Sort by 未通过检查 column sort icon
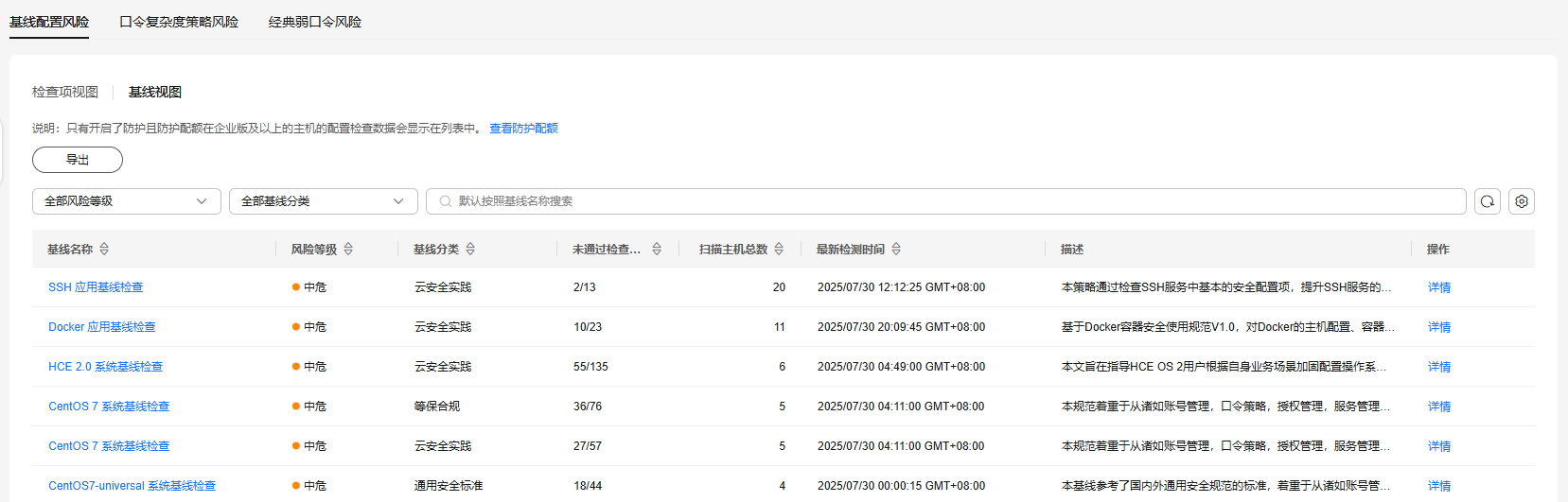This screenshot has width=1568, height=502. (657, 249)
